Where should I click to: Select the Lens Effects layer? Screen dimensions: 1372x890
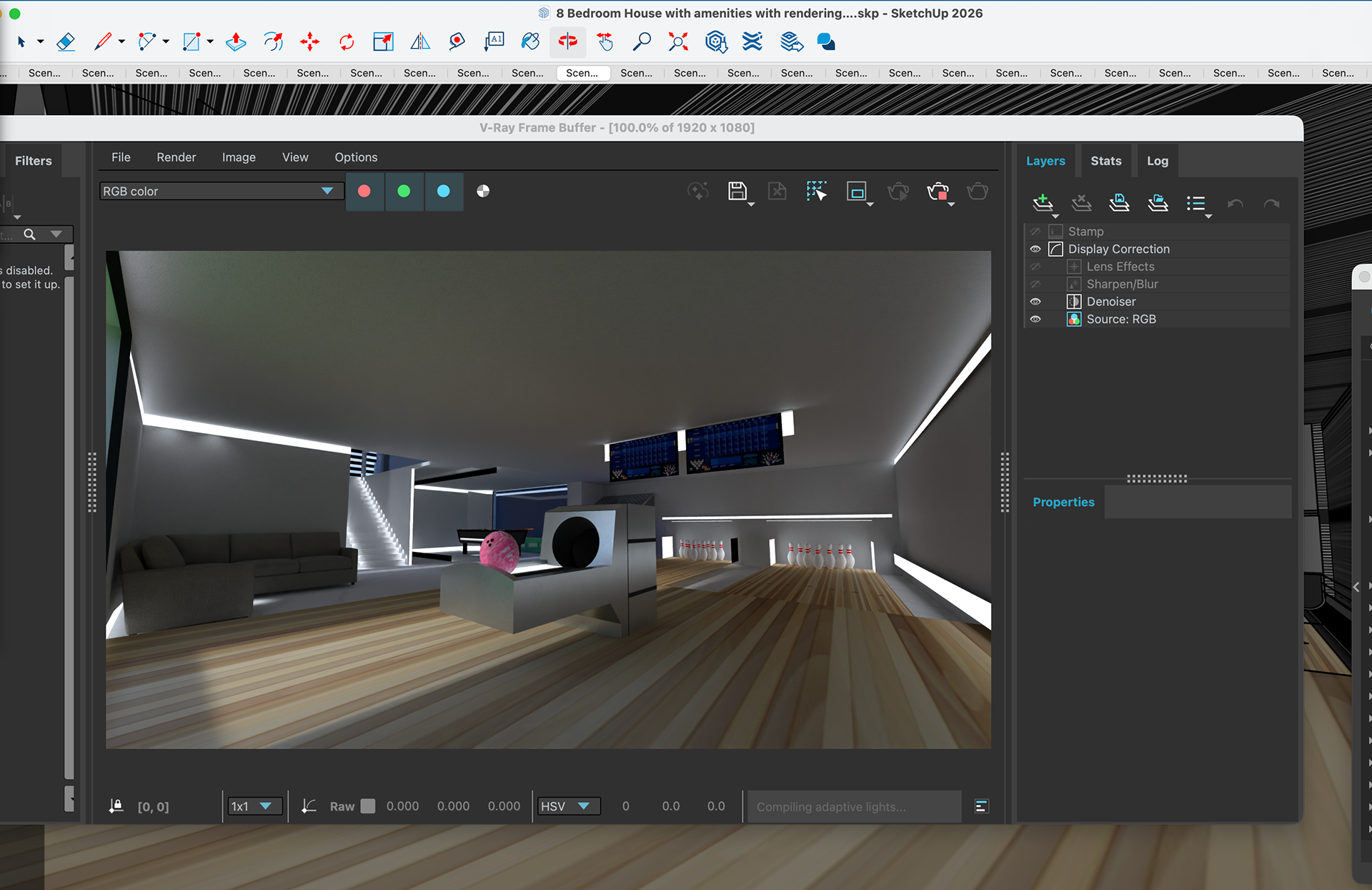1120,267
